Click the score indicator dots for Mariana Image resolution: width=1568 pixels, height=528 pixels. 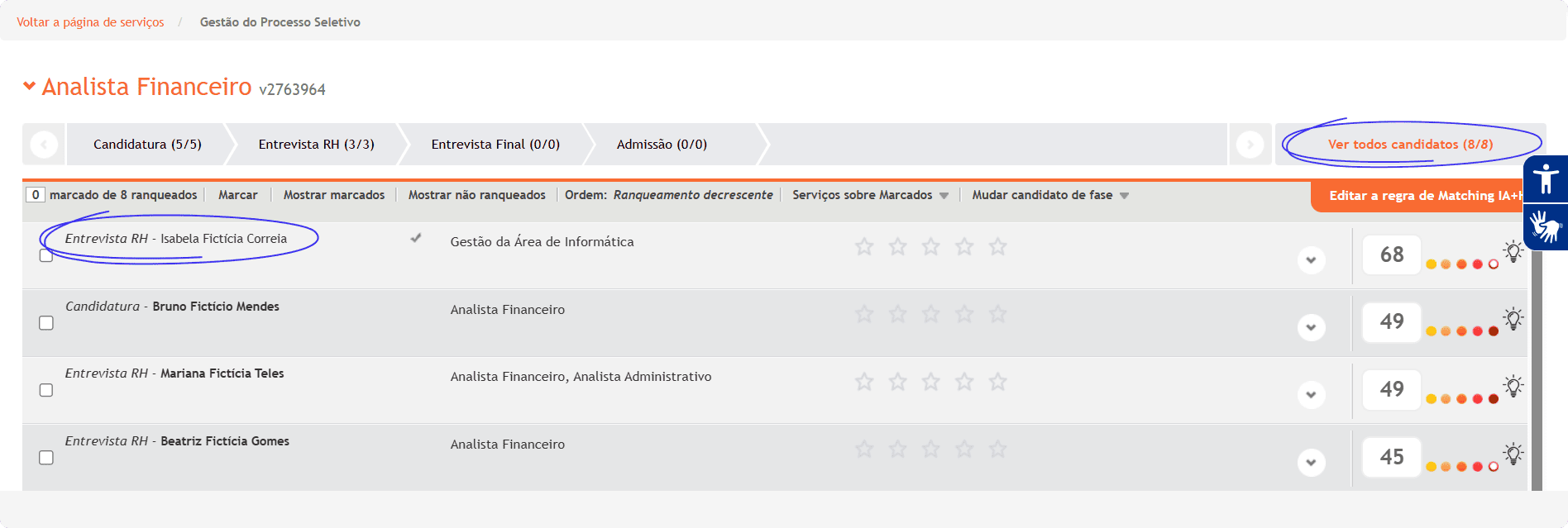pos(1461,399)
